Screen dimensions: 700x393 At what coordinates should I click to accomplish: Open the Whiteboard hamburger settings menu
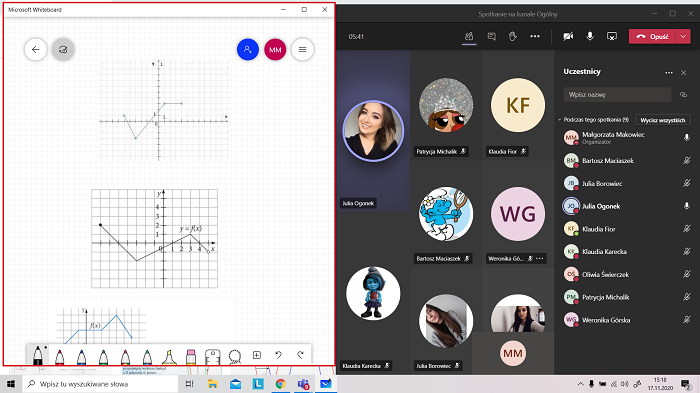(x=302, y=50)
